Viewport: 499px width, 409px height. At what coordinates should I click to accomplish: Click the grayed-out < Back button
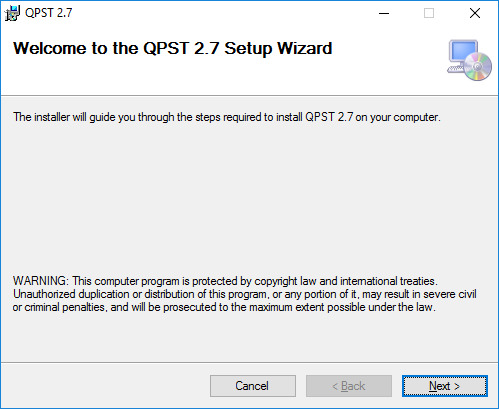349,386
